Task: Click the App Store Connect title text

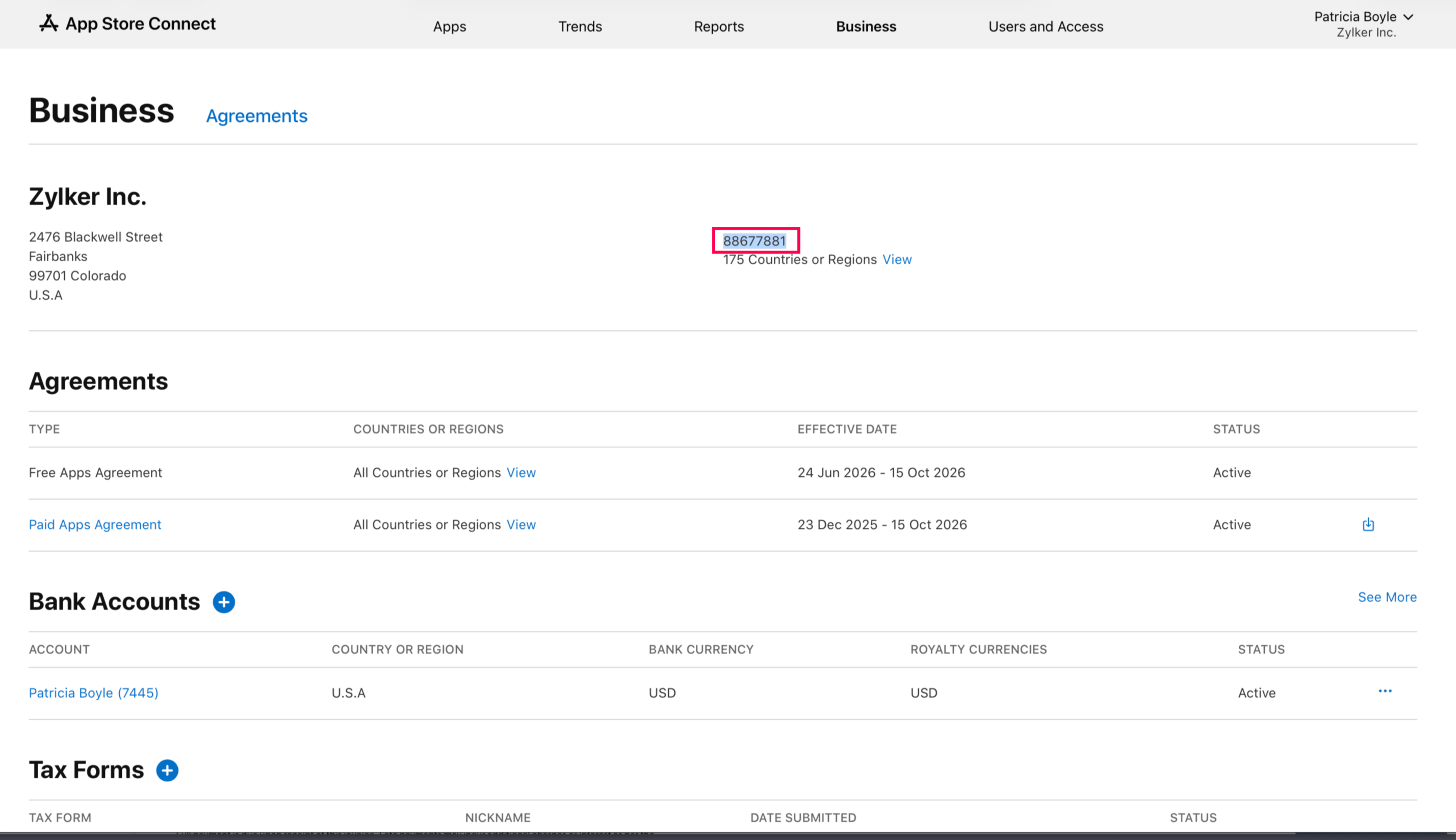Action: tap(140, 23)
